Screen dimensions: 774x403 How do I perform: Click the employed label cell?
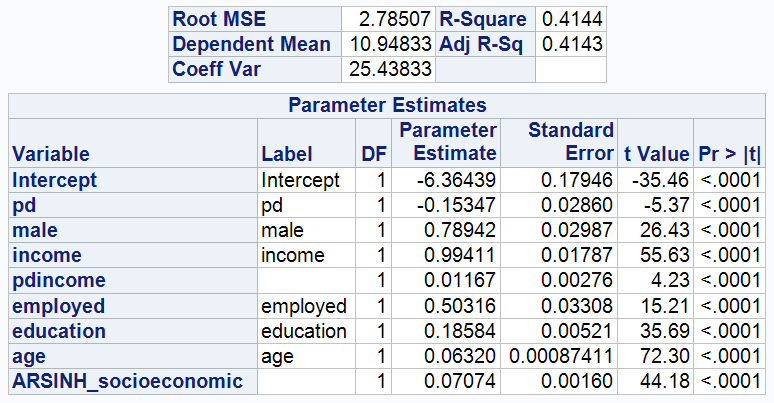[304, 305]
